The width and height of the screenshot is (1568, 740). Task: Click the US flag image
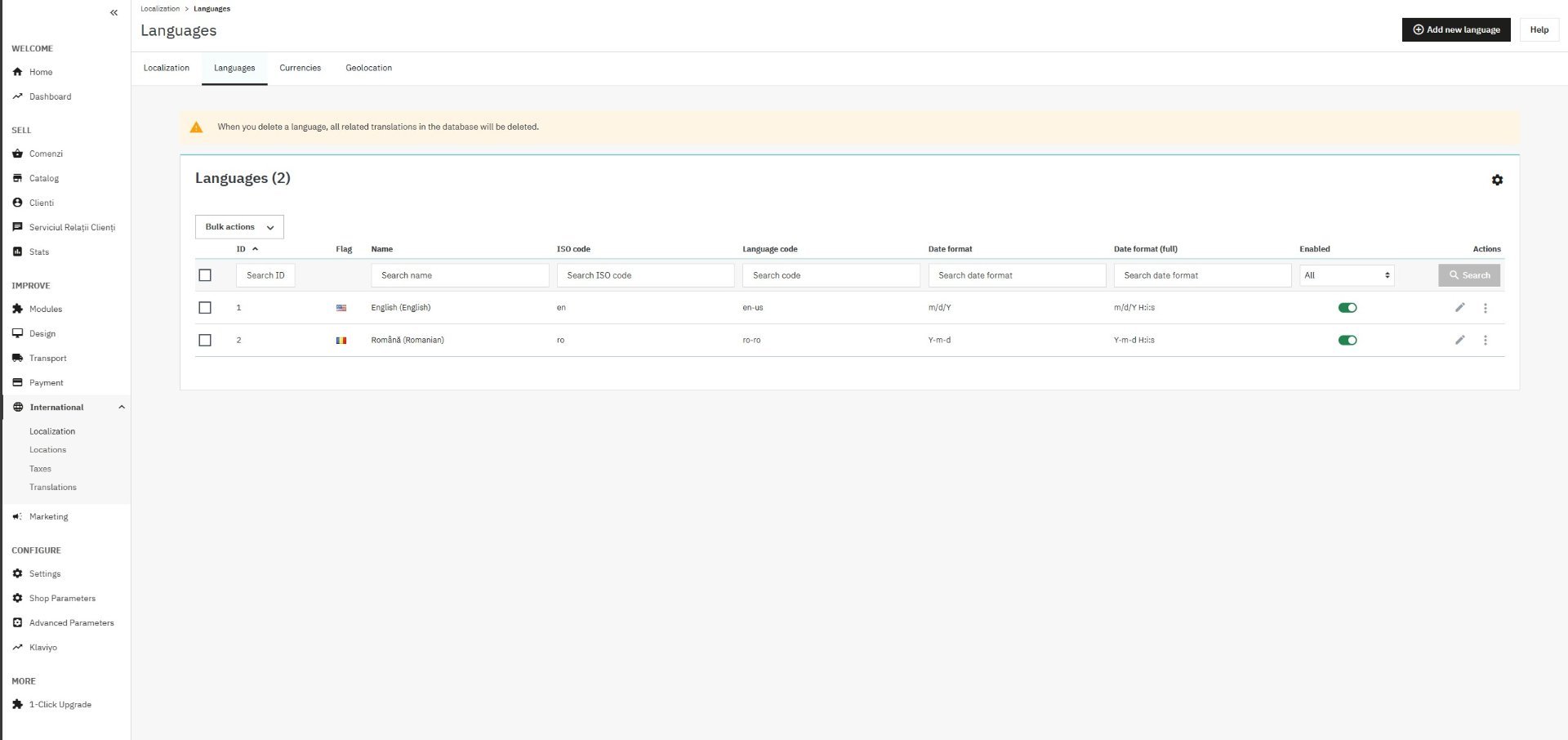point(341,308)
